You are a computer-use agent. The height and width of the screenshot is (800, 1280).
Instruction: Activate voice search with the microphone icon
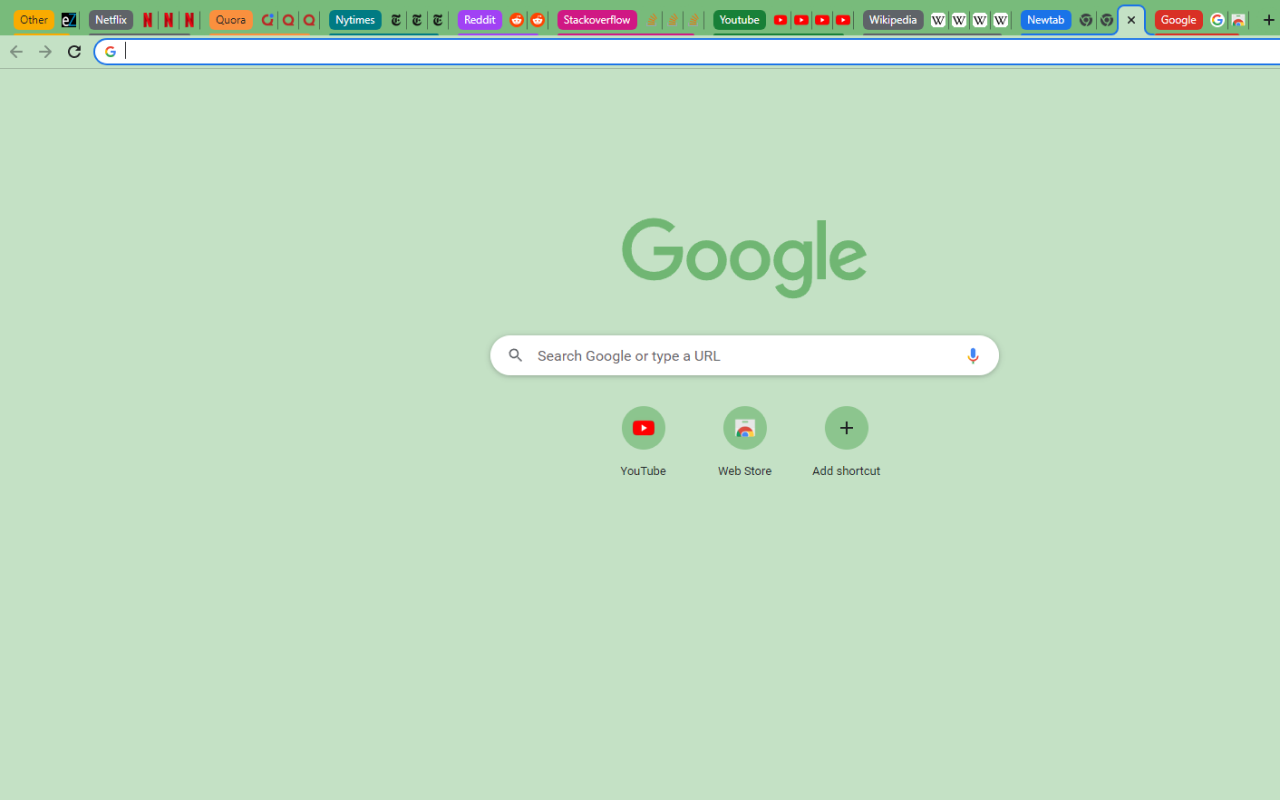pos(972,355)
